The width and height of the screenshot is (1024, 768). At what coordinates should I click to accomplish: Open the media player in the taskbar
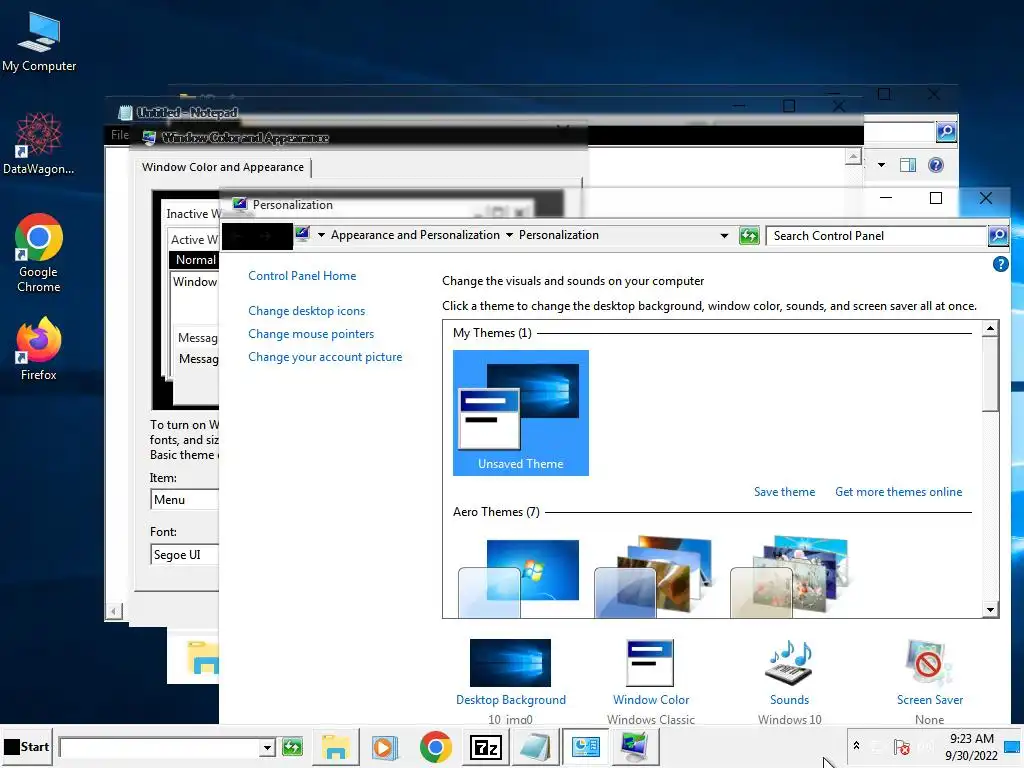coord(385,747)
